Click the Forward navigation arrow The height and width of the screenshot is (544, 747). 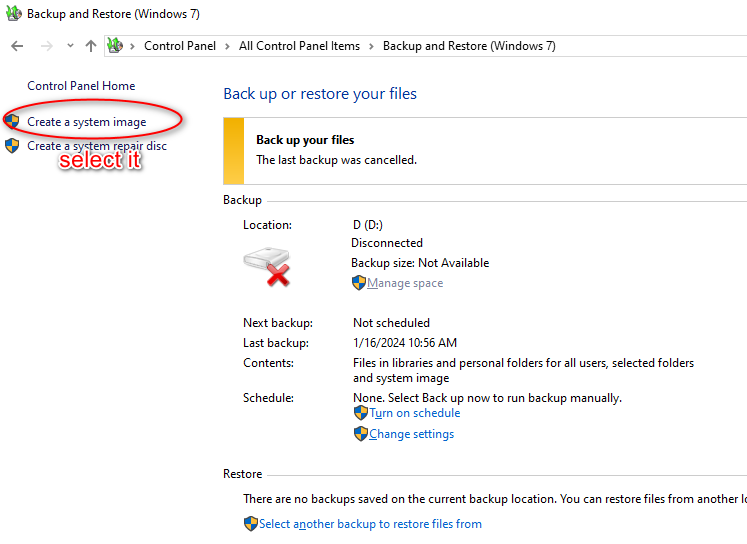pyautogui.click(x=46, y=46)
